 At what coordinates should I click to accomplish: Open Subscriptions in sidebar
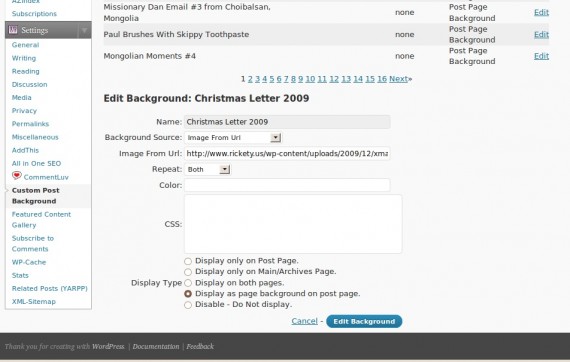click(x=34, y=14)
